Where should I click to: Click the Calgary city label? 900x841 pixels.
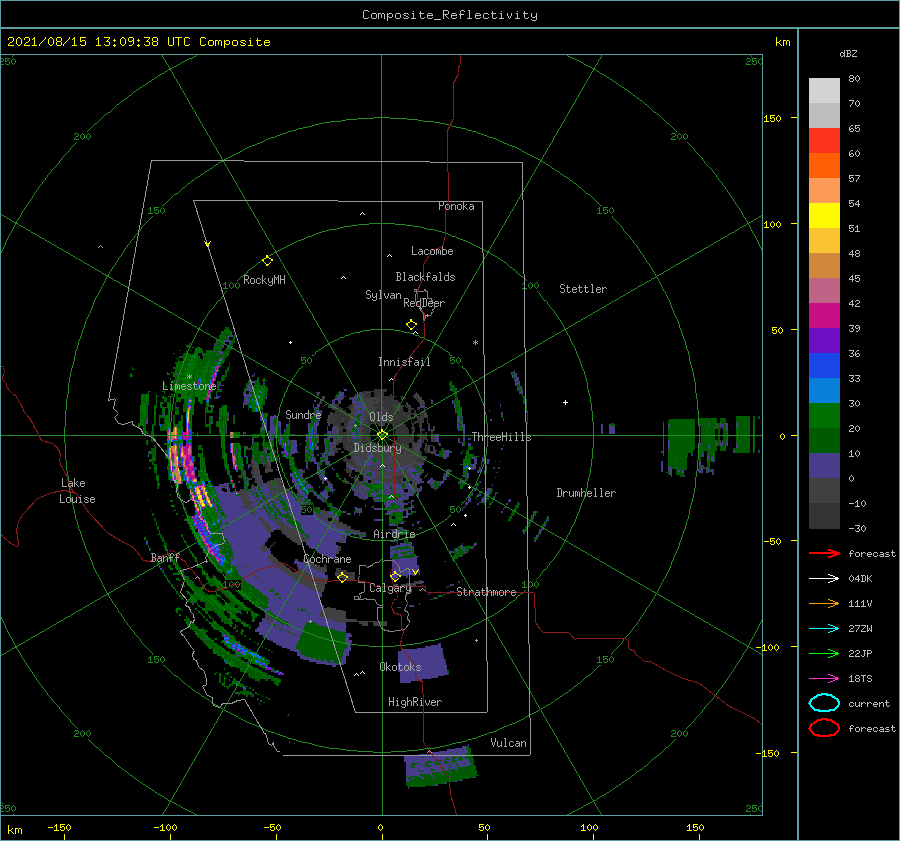(390, 588)
